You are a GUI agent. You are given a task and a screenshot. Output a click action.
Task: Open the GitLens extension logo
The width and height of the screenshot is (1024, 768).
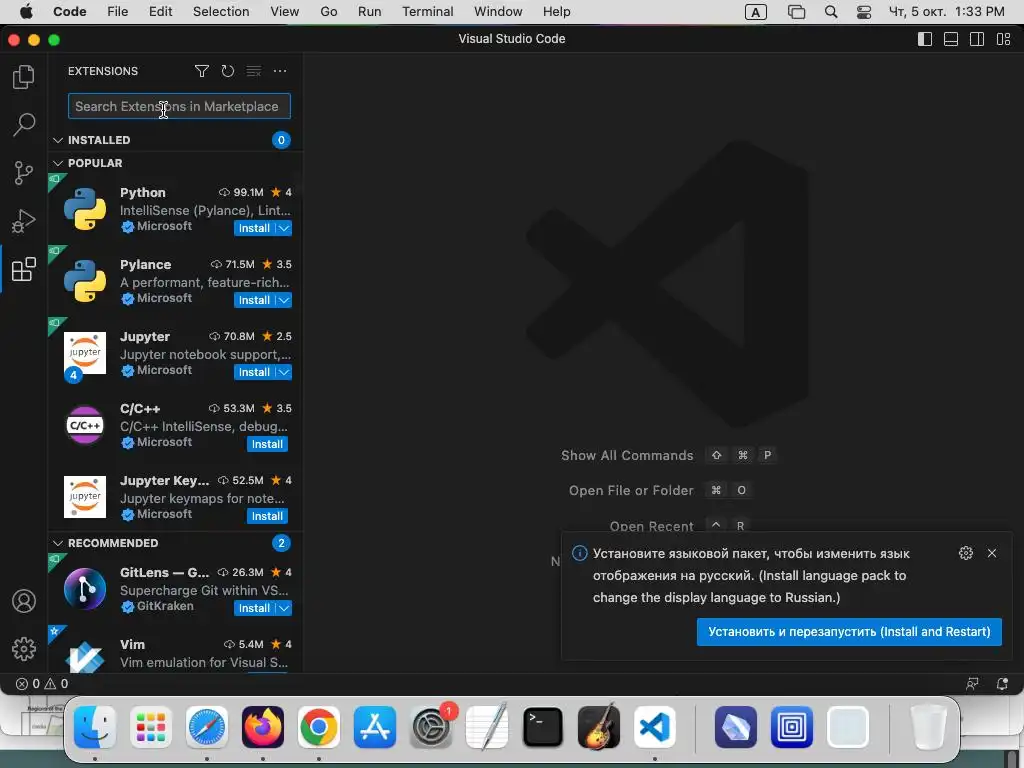coord(85,589)
